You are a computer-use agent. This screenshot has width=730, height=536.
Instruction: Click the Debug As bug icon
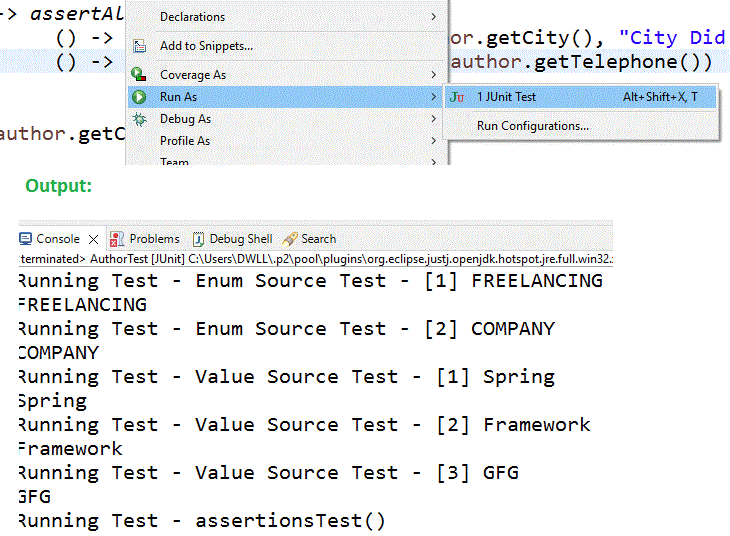[139, 119]
